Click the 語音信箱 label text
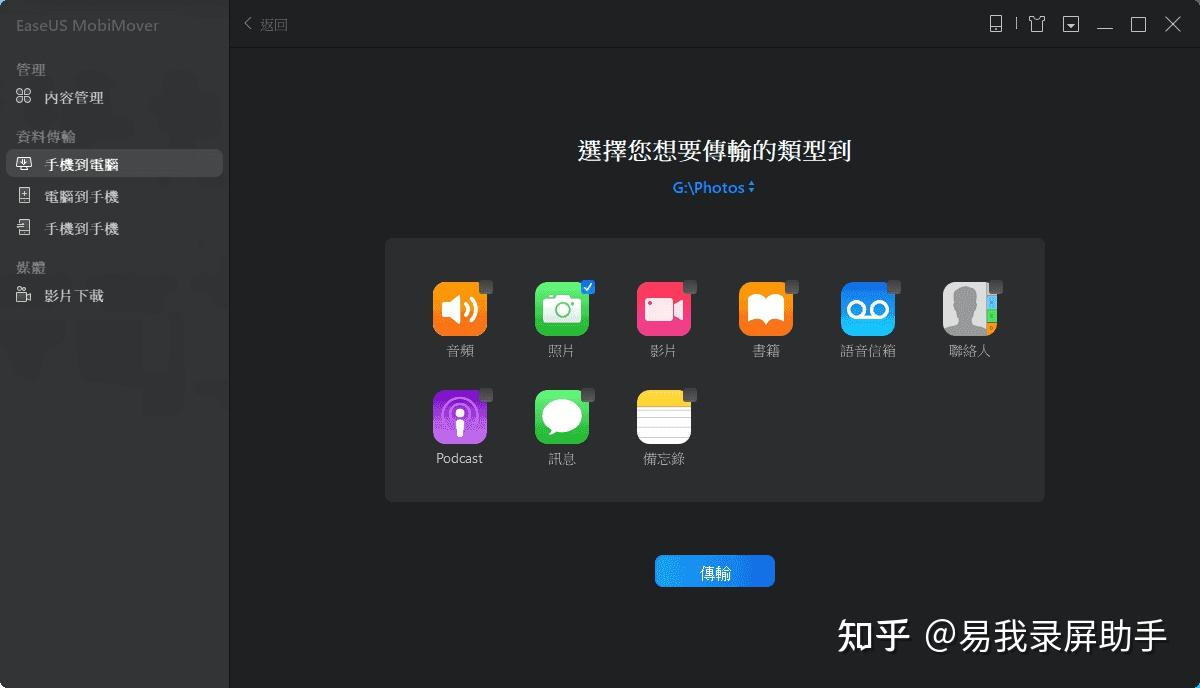 pyautogui.click(x=868, y=351)
